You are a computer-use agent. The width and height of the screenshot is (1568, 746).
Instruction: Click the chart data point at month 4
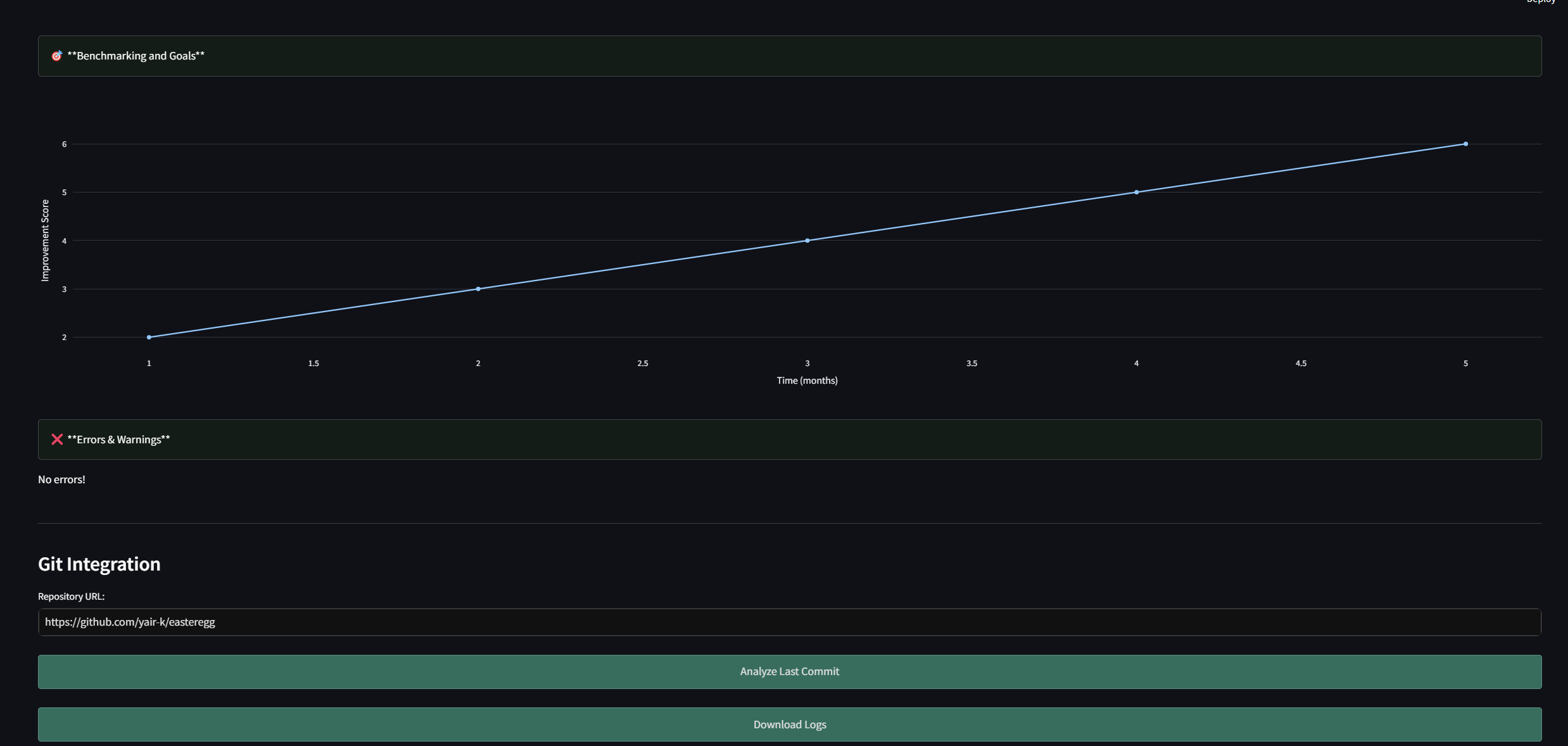1136,192
